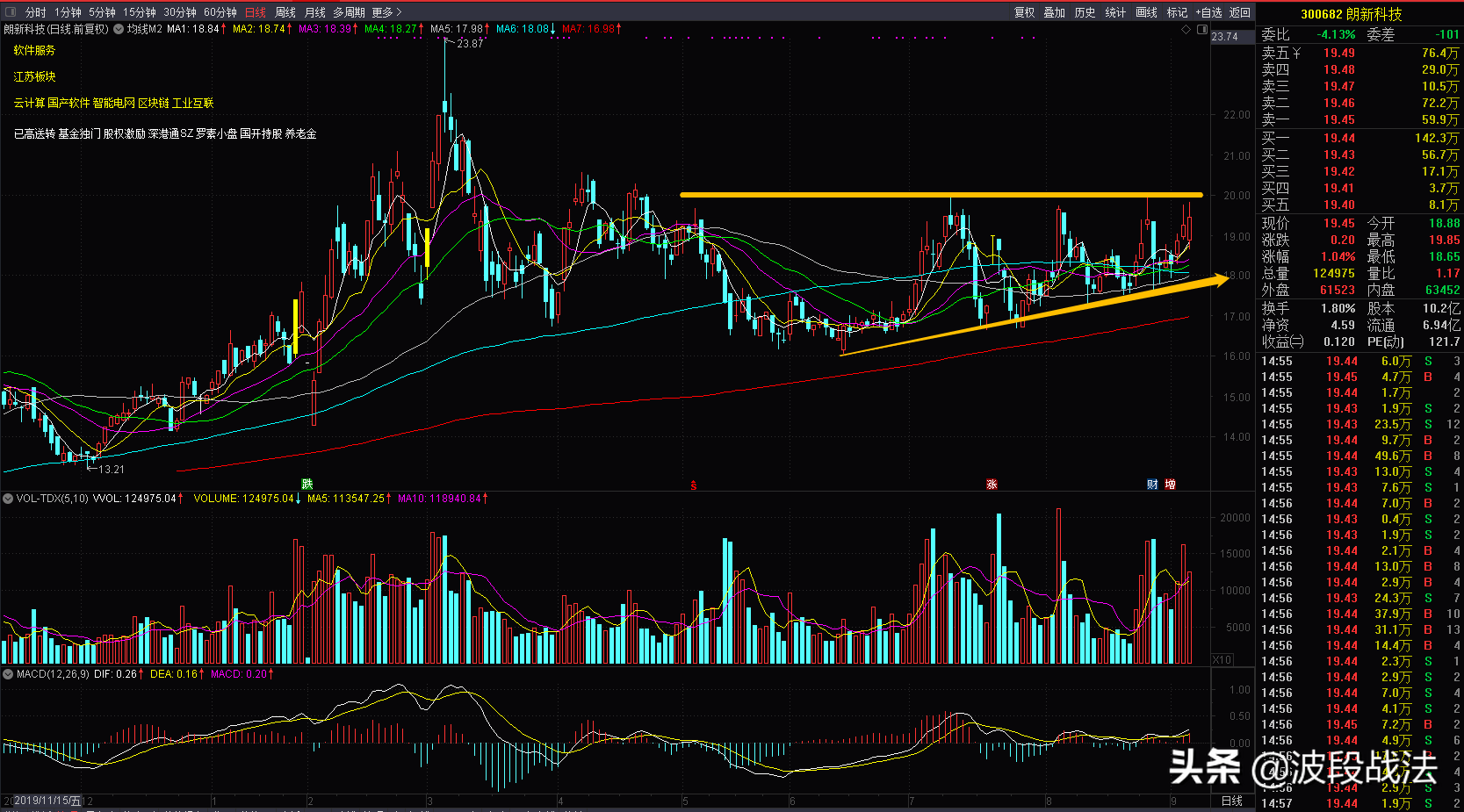This screenshot has height=812, width=1464.
Task: Click the 叠加 overlay button
Action: 1054,12
